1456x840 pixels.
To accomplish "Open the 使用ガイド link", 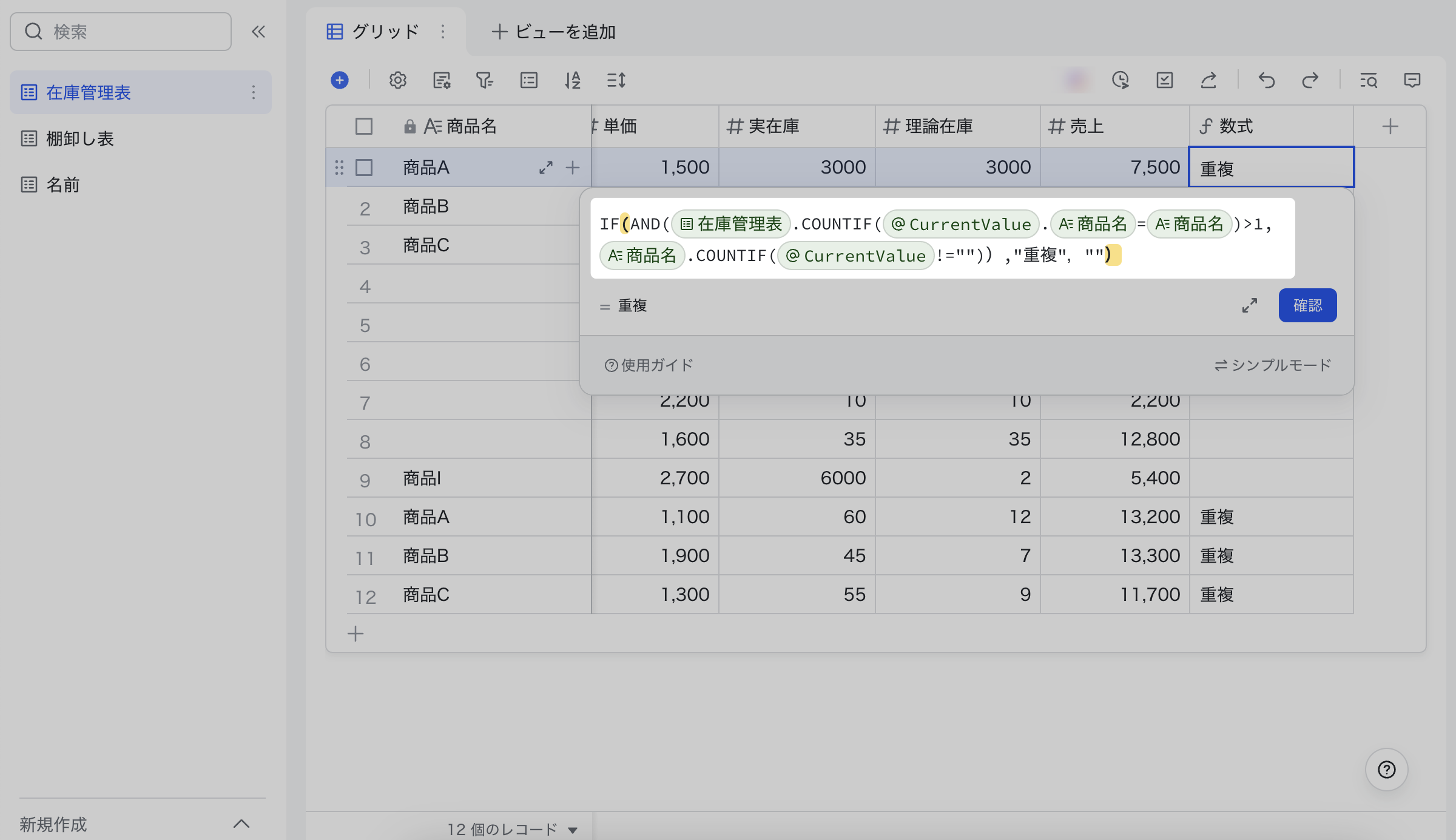I will [649, 365].
